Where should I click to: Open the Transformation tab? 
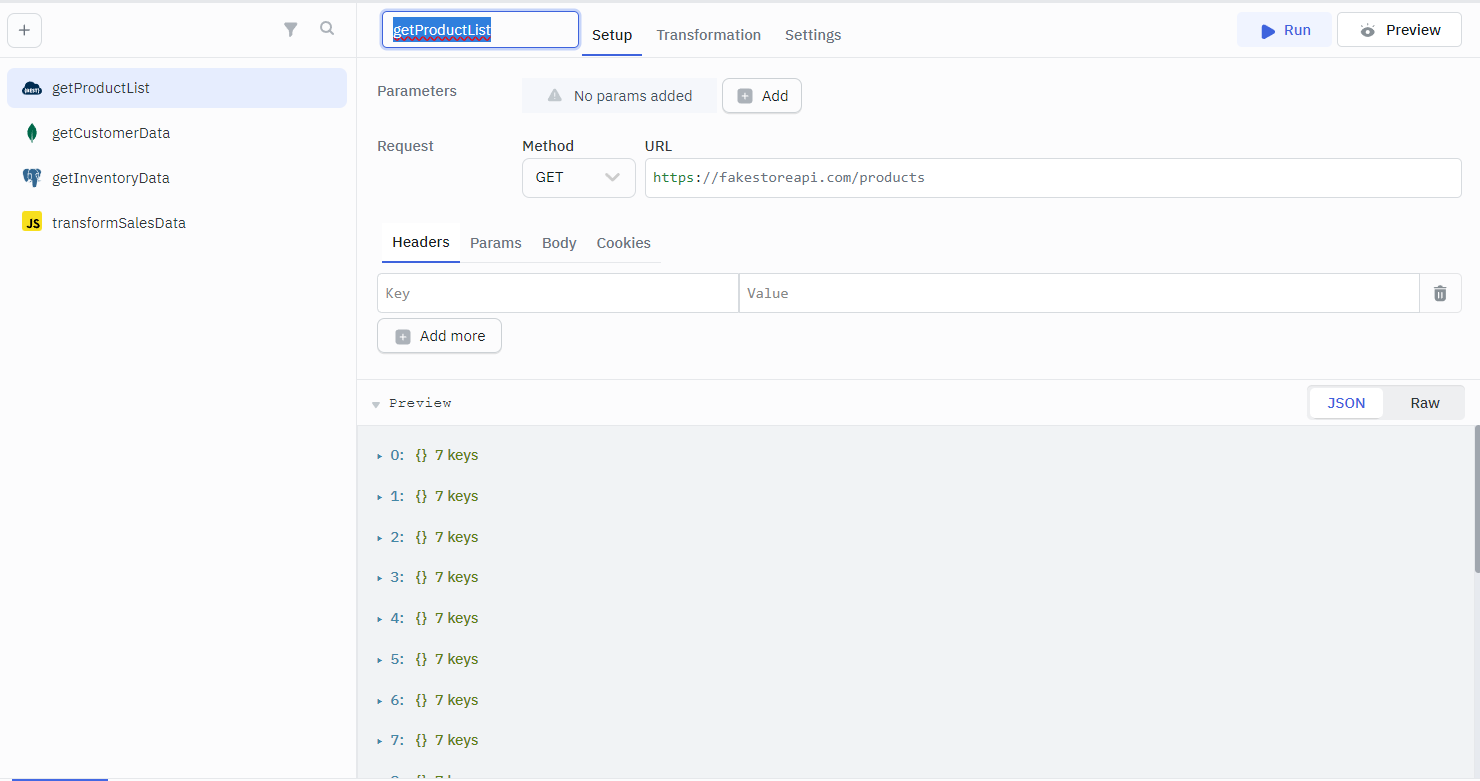tap(708, 35)
